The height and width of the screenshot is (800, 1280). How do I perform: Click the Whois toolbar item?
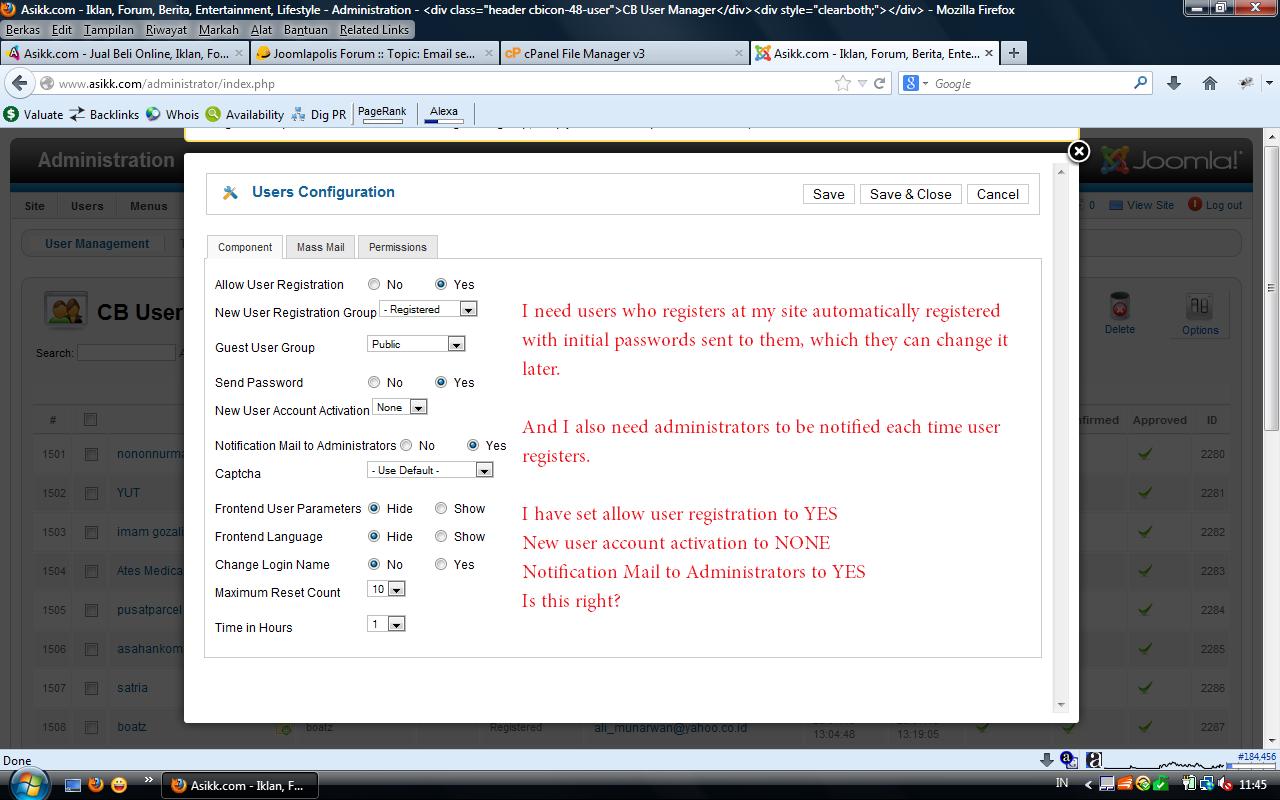pos(172,114)
